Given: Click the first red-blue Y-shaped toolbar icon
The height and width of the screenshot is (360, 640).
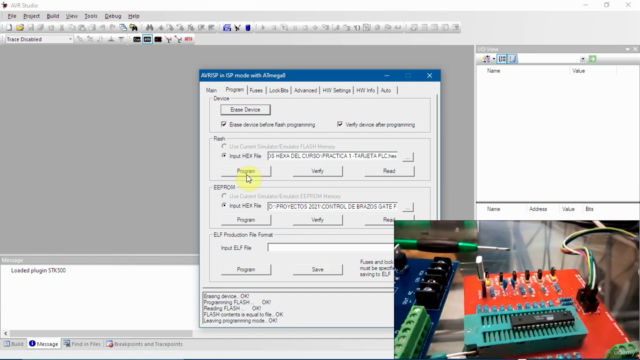Looking at the screenshot, I should coord(168,39).
